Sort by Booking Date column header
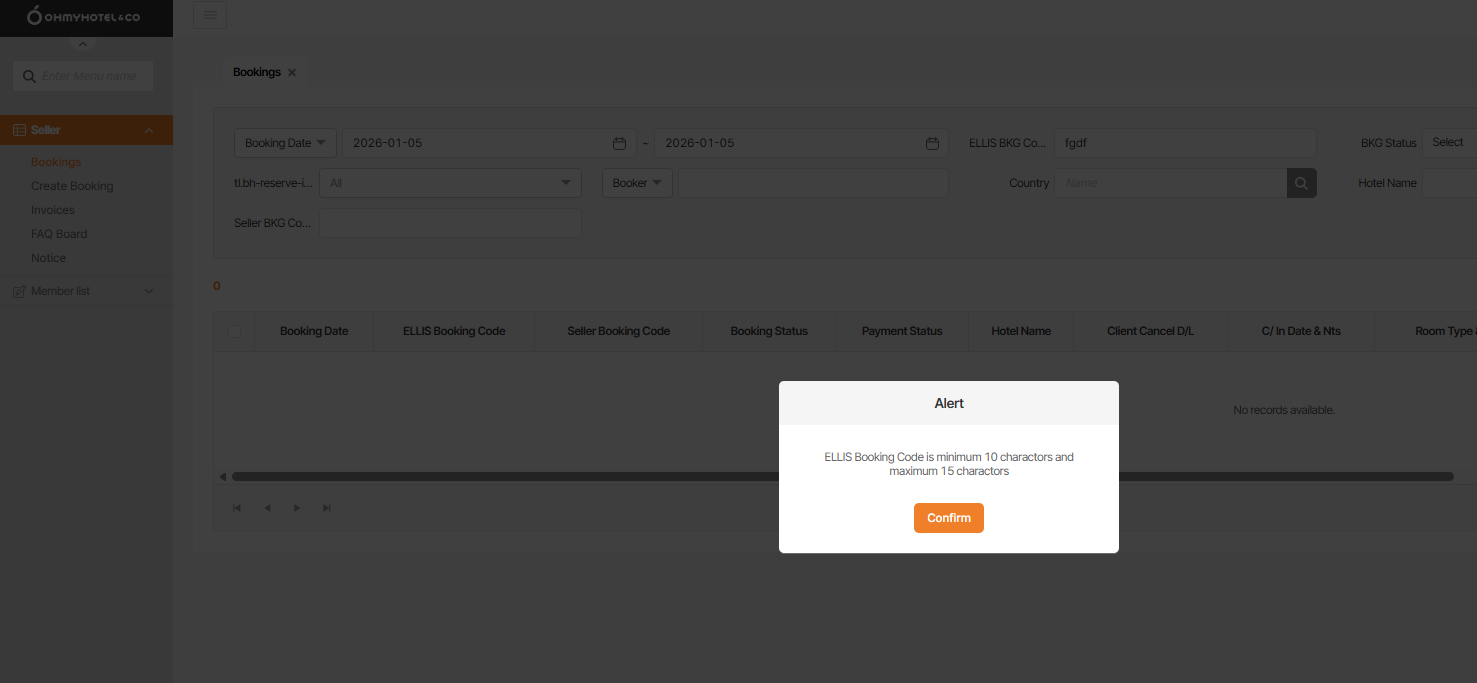The width and height of the screenshot is (1477, 683). pyautogui.click(x=314, y=331)
